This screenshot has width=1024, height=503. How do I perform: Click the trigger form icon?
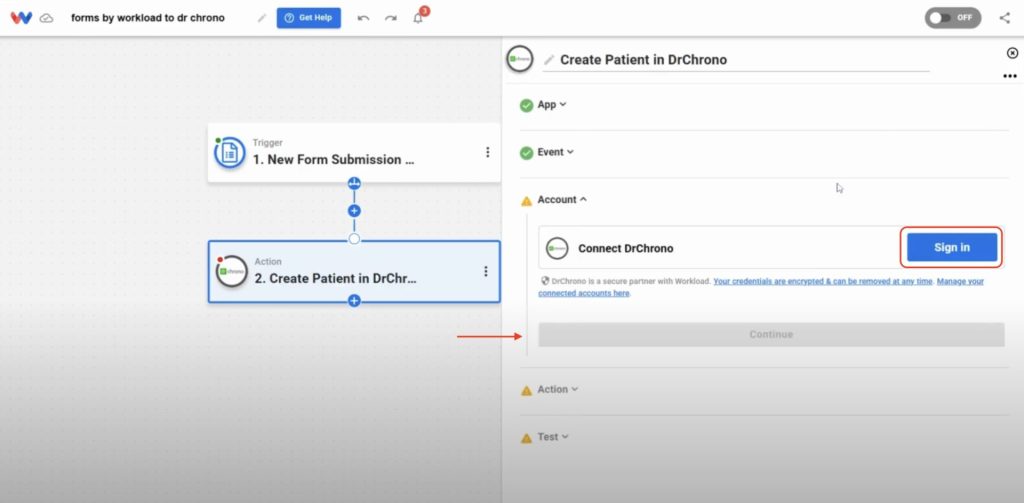click(230, 153)
